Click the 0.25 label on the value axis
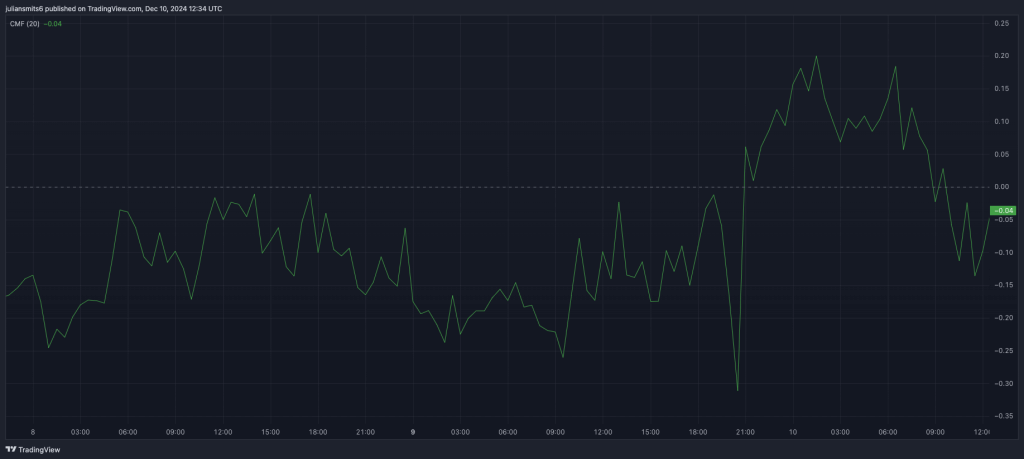 (x=1001, y=24)
